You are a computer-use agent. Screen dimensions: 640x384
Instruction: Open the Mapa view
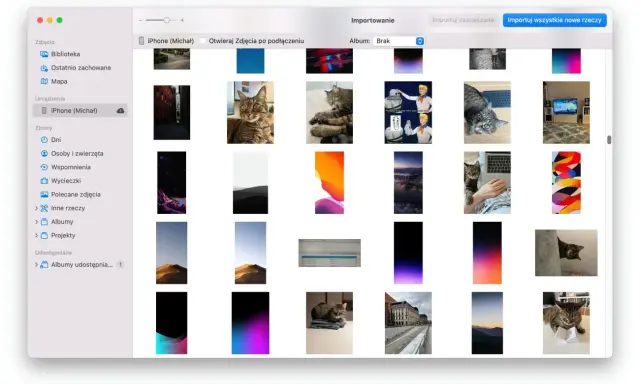tap(59, 81)
